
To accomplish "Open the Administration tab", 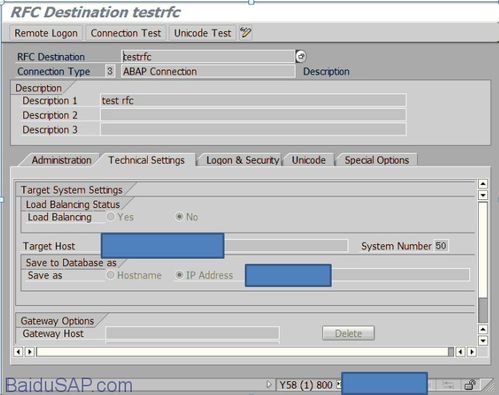I will click(61, 160).
